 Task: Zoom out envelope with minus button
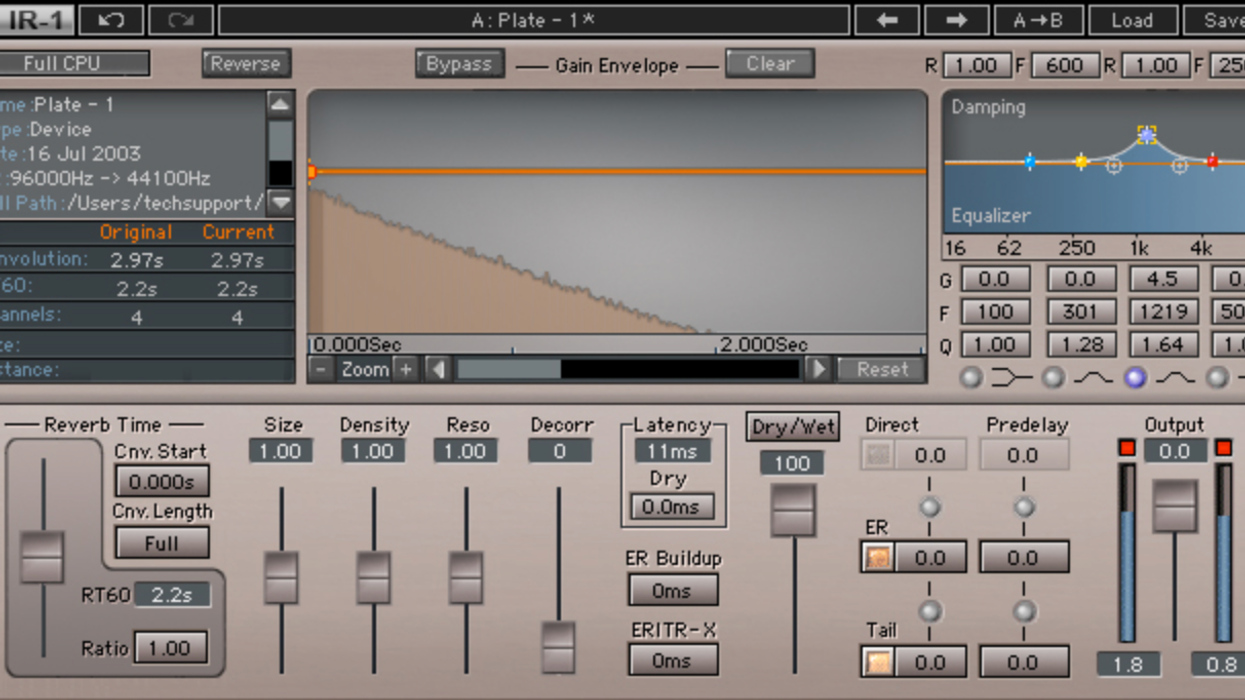321,369
